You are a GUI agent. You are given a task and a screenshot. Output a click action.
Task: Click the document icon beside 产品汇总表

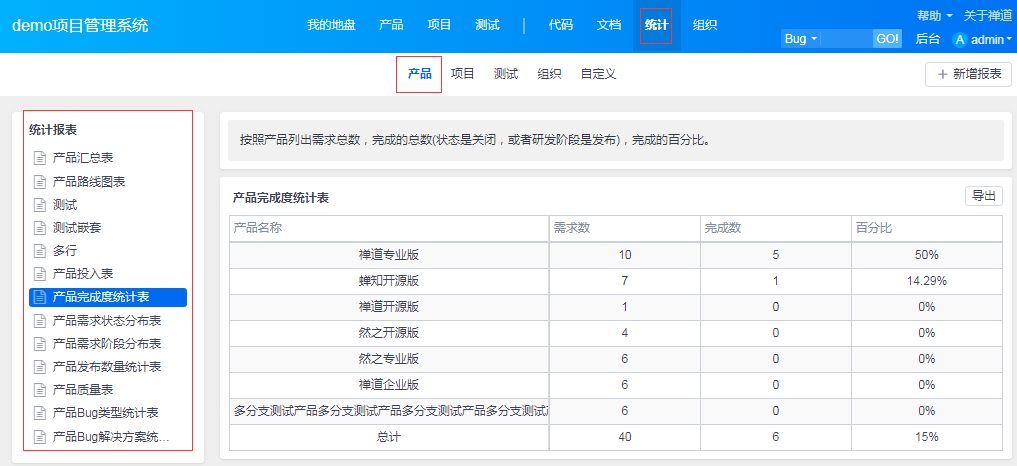(x=40, y=158)
